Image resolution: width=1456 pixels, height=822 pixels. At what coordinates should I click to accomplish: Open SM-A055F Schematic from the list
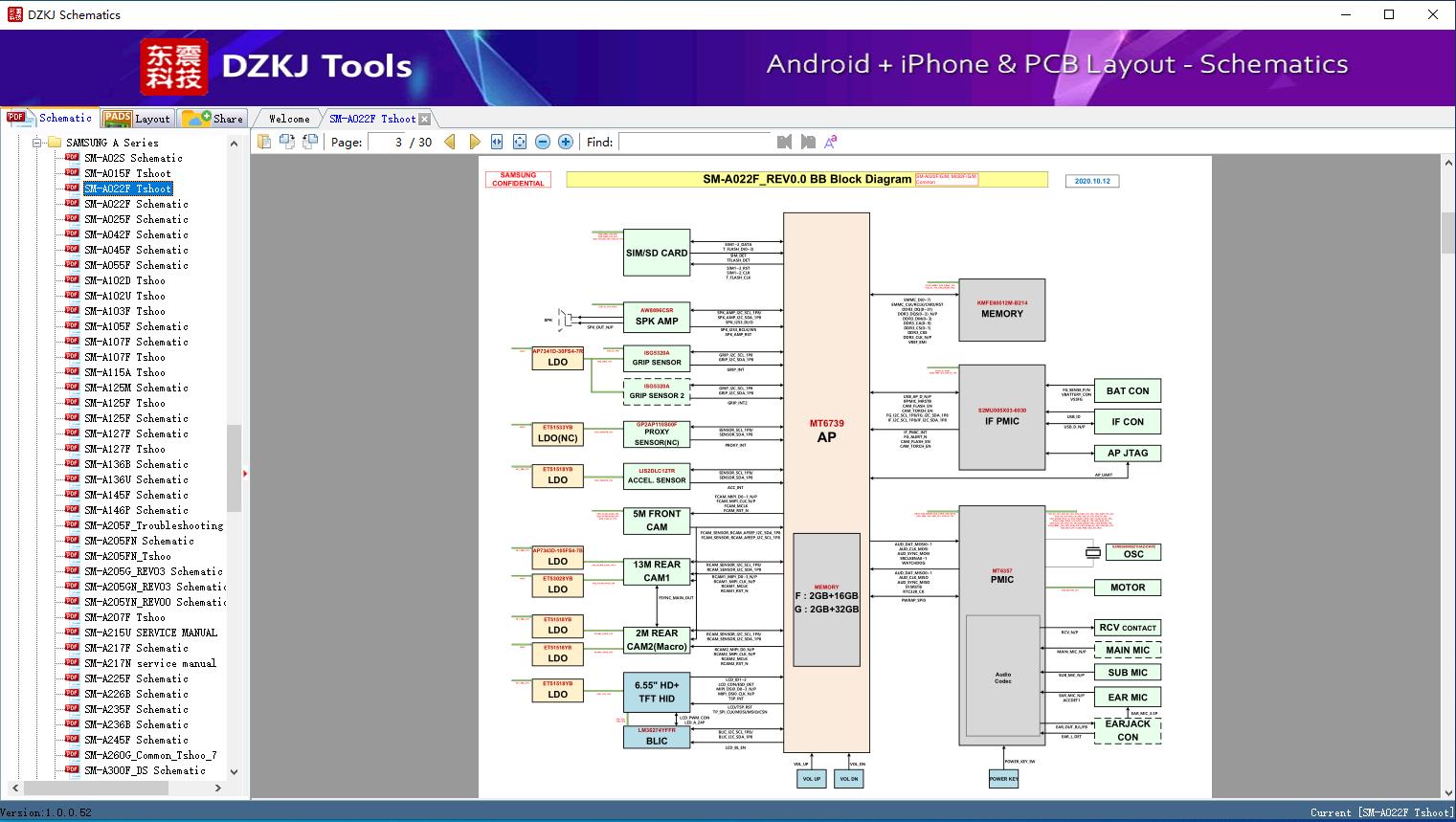coord(136,265)
